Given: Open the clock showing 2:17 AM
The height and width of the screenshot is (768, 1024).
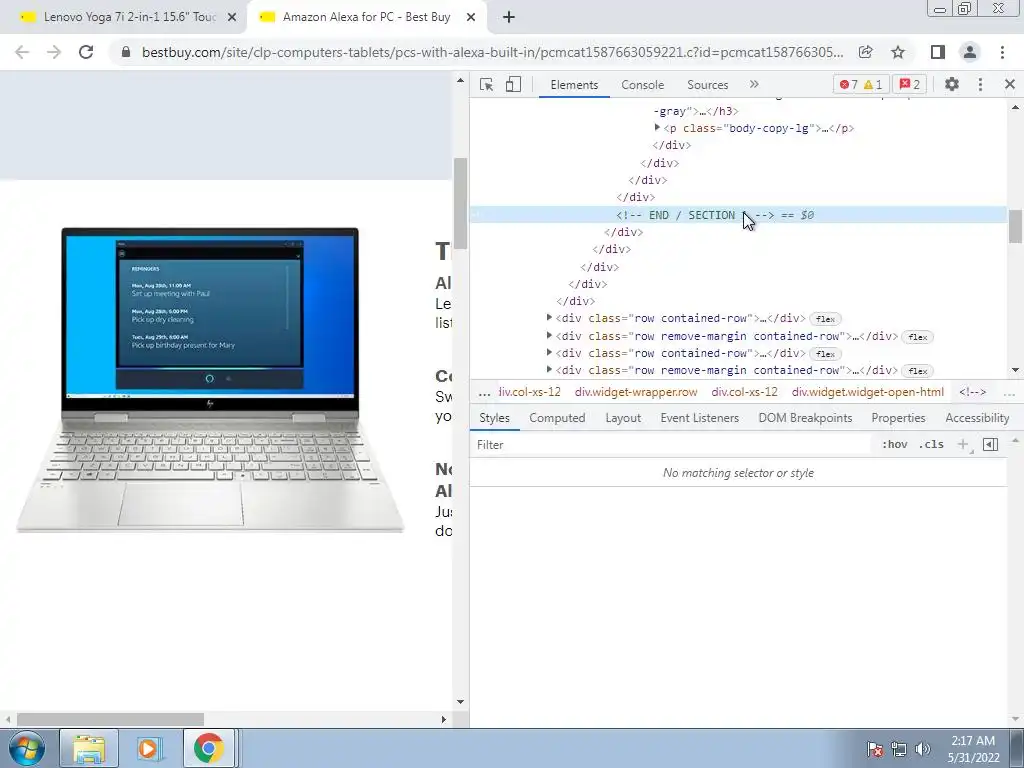Looking at the screenshot, I should coord(973,749).
